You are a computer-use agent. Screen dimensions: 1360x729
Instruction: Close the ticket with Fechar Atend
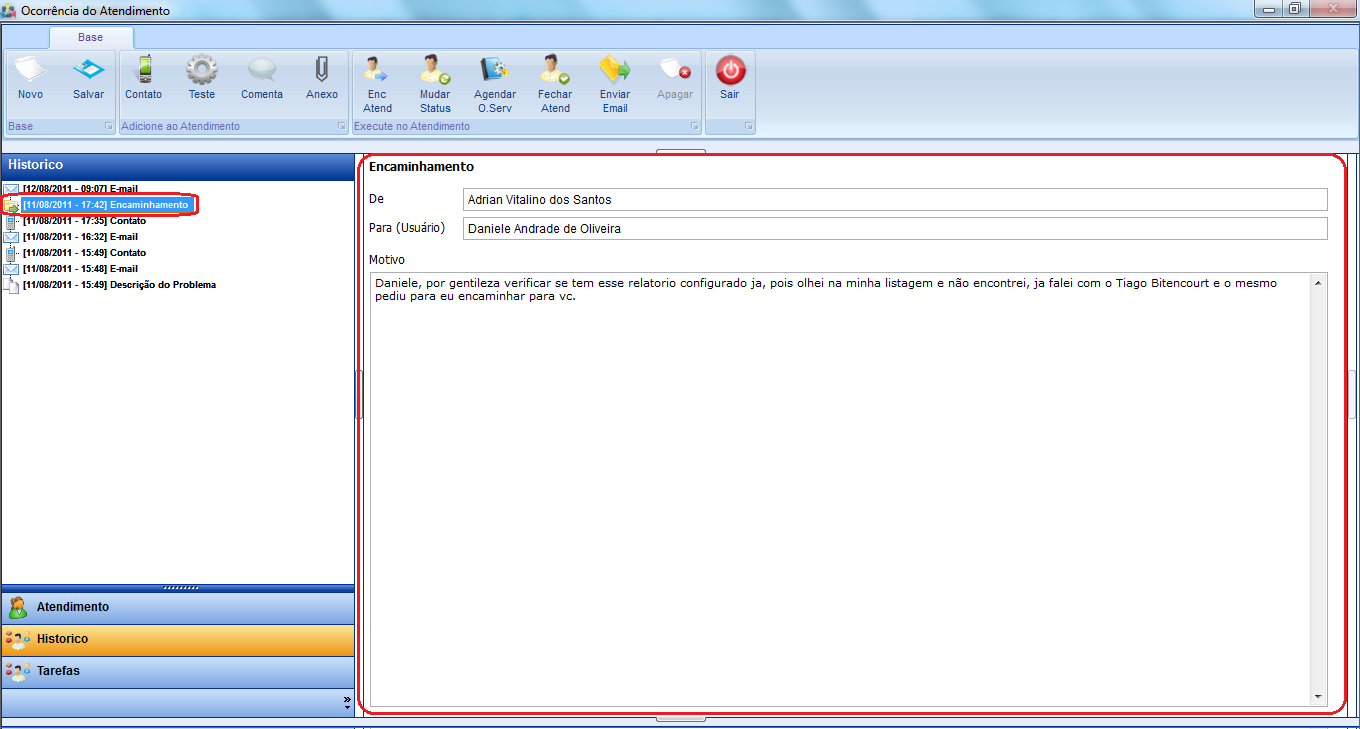pyautogui.click(x=555, y=84)
